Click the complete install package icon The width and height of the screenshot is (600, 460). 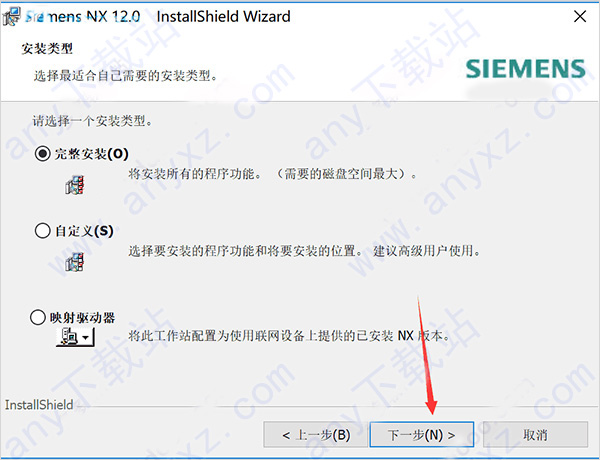[75, 185]
